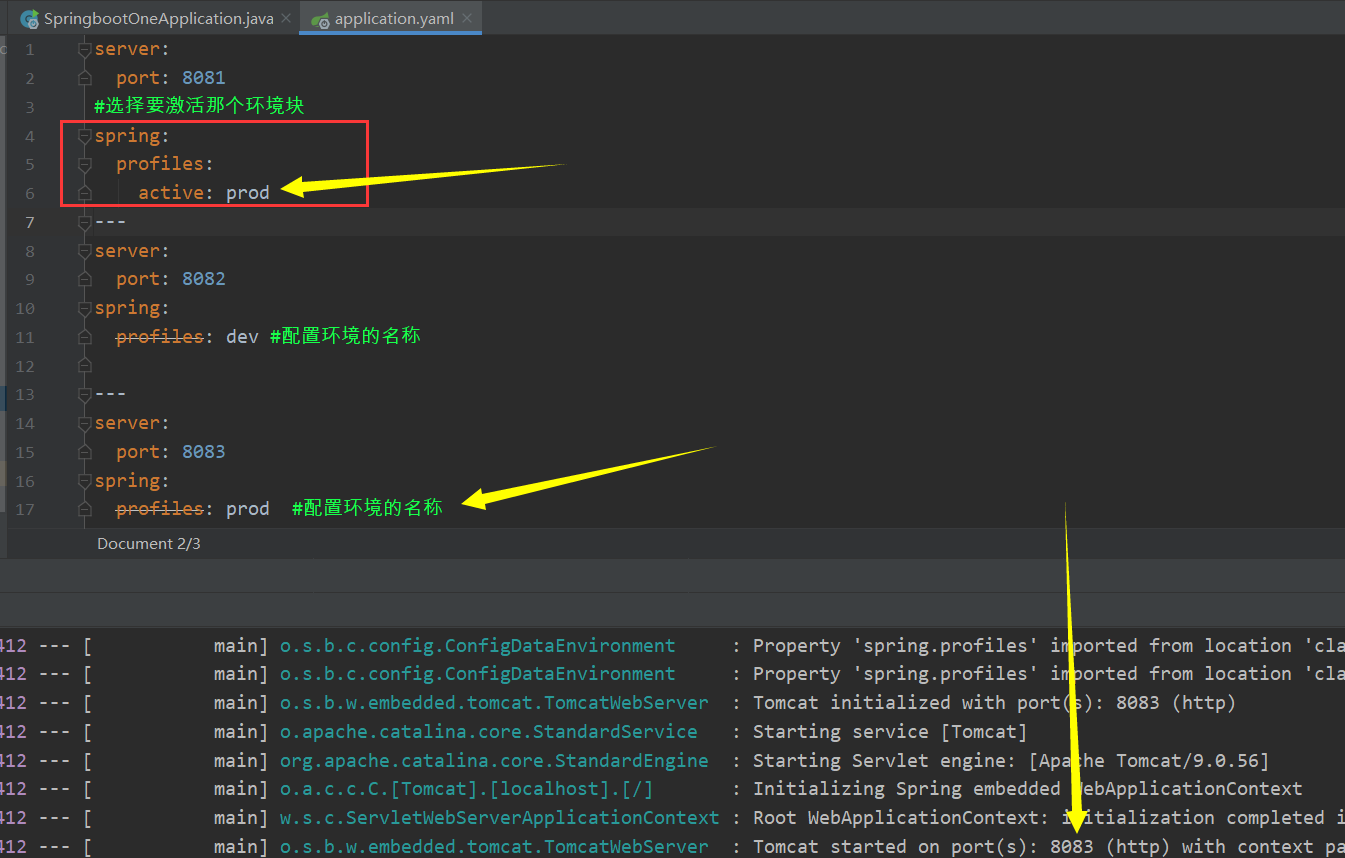Click the Document 2/3 breadcrumb

pyautogui.click(x=148, y=544)
